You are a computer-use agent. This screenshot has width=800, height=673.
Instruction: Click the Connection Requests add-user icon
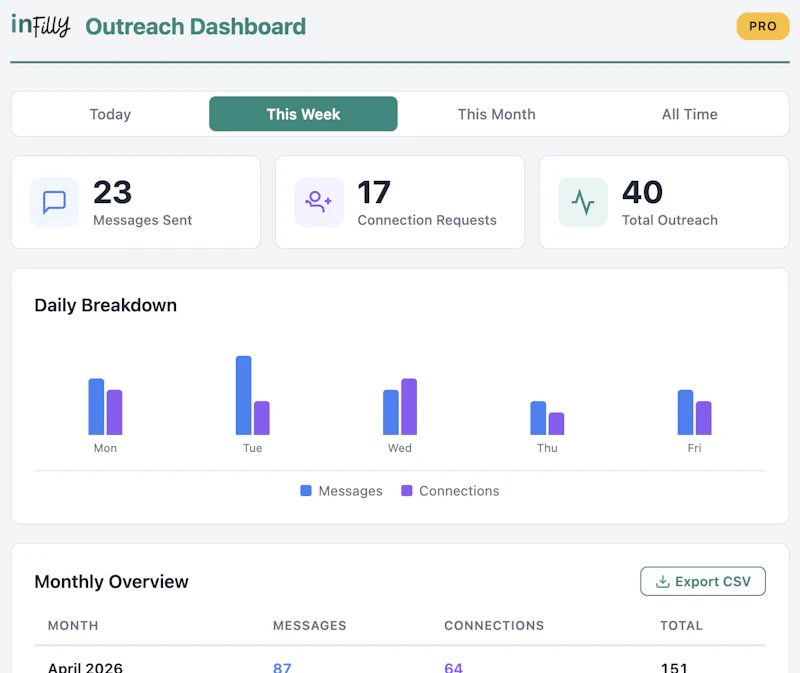click(x=318, y=202)
